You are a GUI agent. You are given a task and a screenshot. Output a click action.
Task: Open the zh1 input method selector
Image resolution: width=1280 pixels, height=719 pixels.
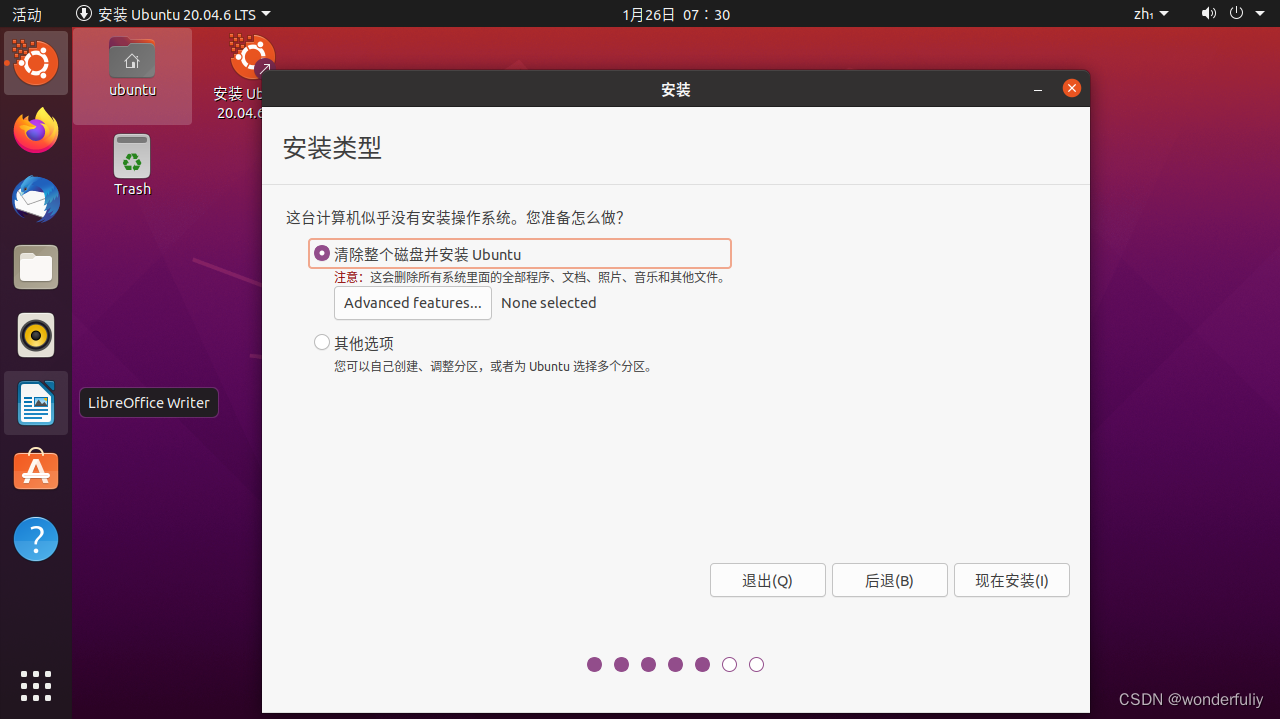1143,14
